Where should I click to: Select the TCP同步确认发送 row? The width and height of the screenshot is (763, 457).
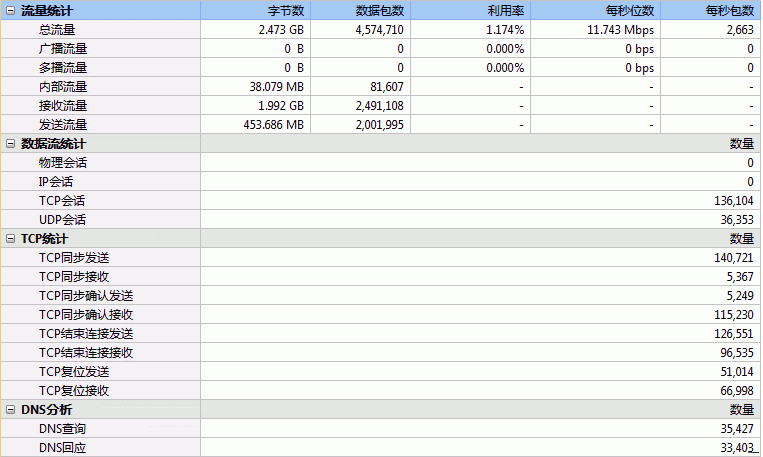381,295
